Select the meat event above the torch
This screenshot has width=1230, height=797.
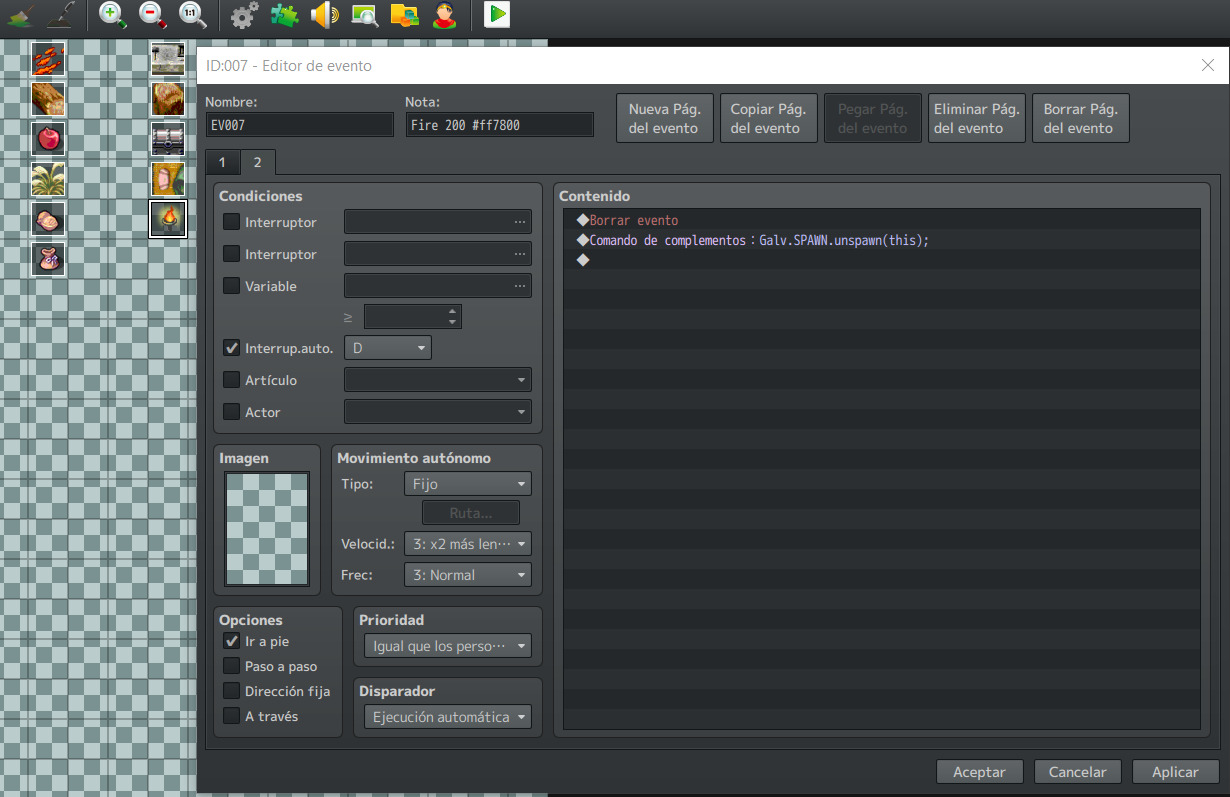(168, 179)
